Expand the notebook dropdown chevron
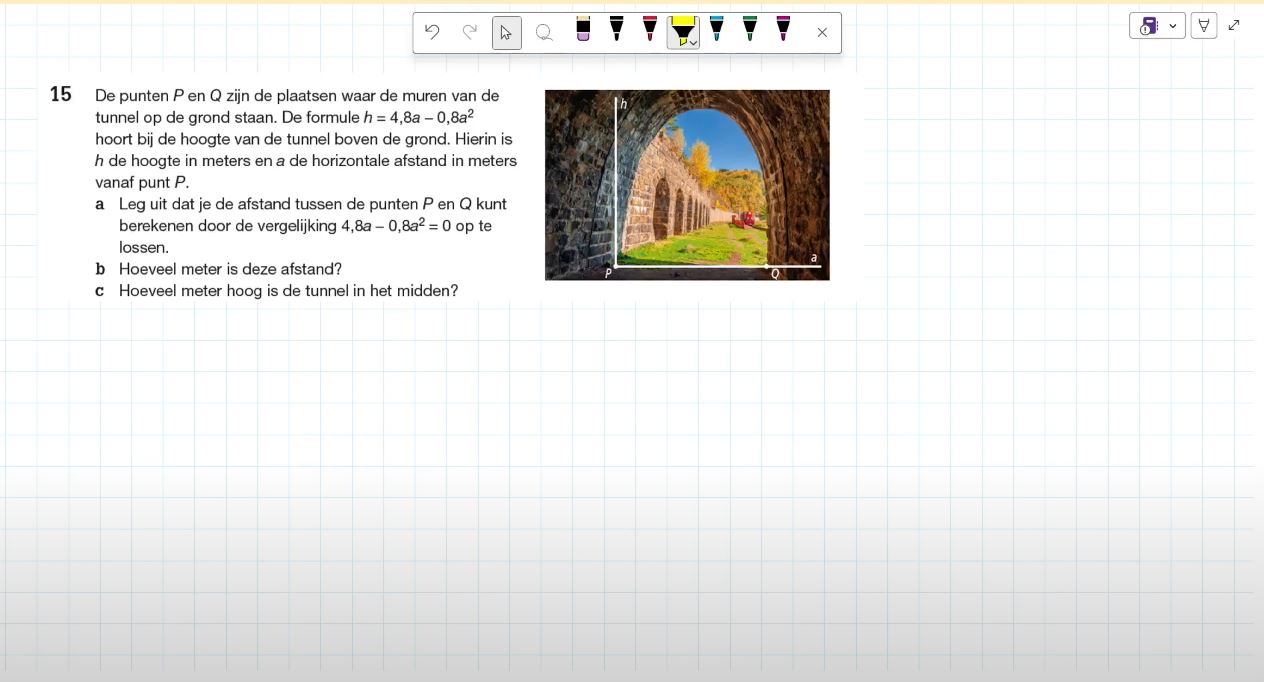 click(1173, 26)
